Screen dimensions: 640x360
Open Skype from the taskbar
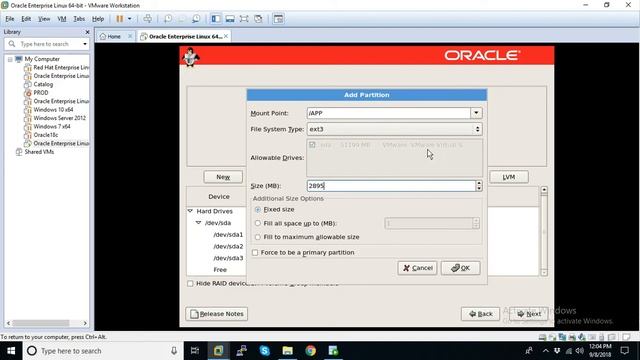(264, 351)
